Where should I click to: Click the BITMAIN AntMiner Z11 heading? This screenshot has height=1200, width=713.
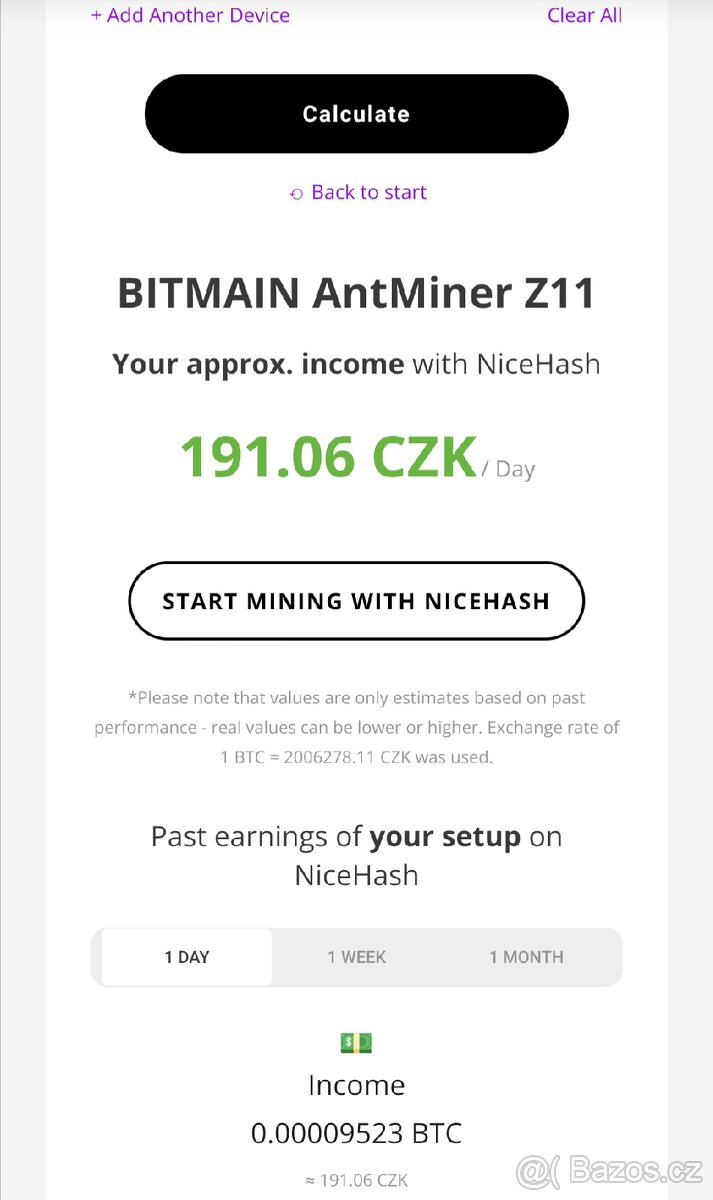(x=356, y=292)
